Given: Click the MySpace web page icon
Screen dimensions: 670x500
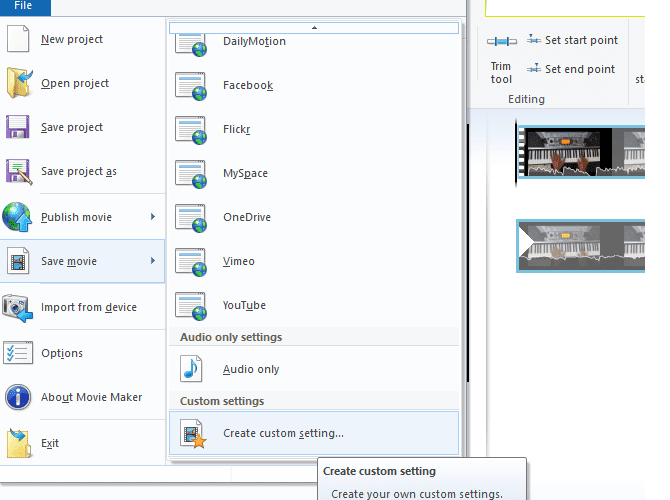Looking at the screenshot, I should 191,174.
